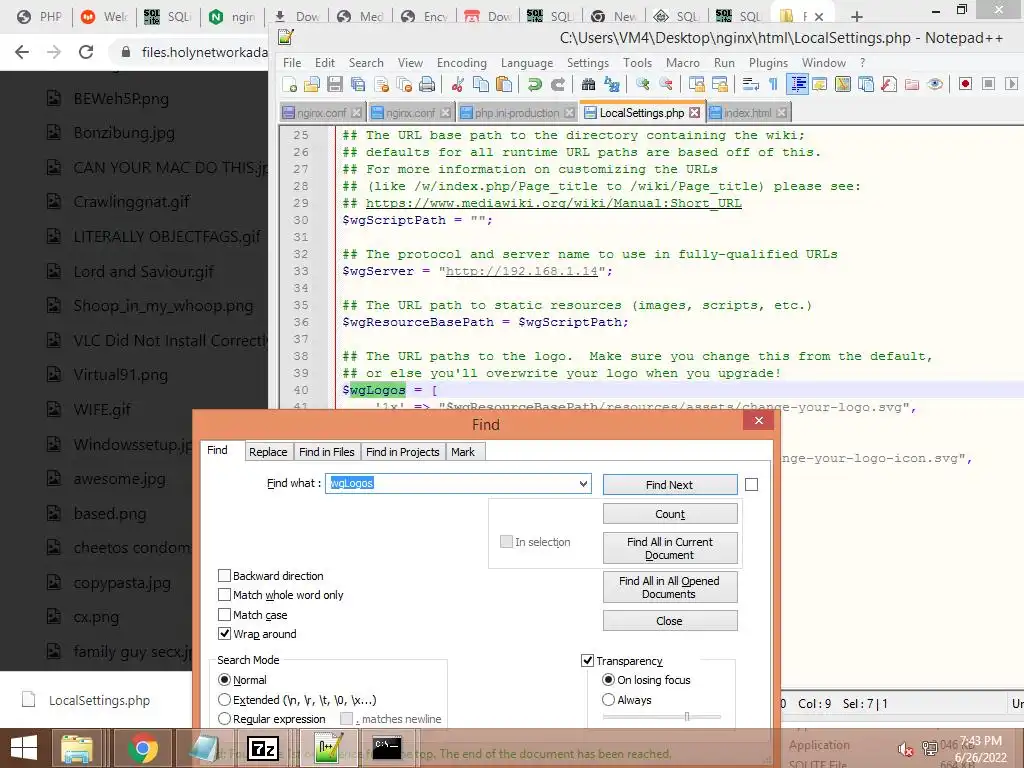
Task: Open the Function List toolbar icon
Action: point(888,84)
